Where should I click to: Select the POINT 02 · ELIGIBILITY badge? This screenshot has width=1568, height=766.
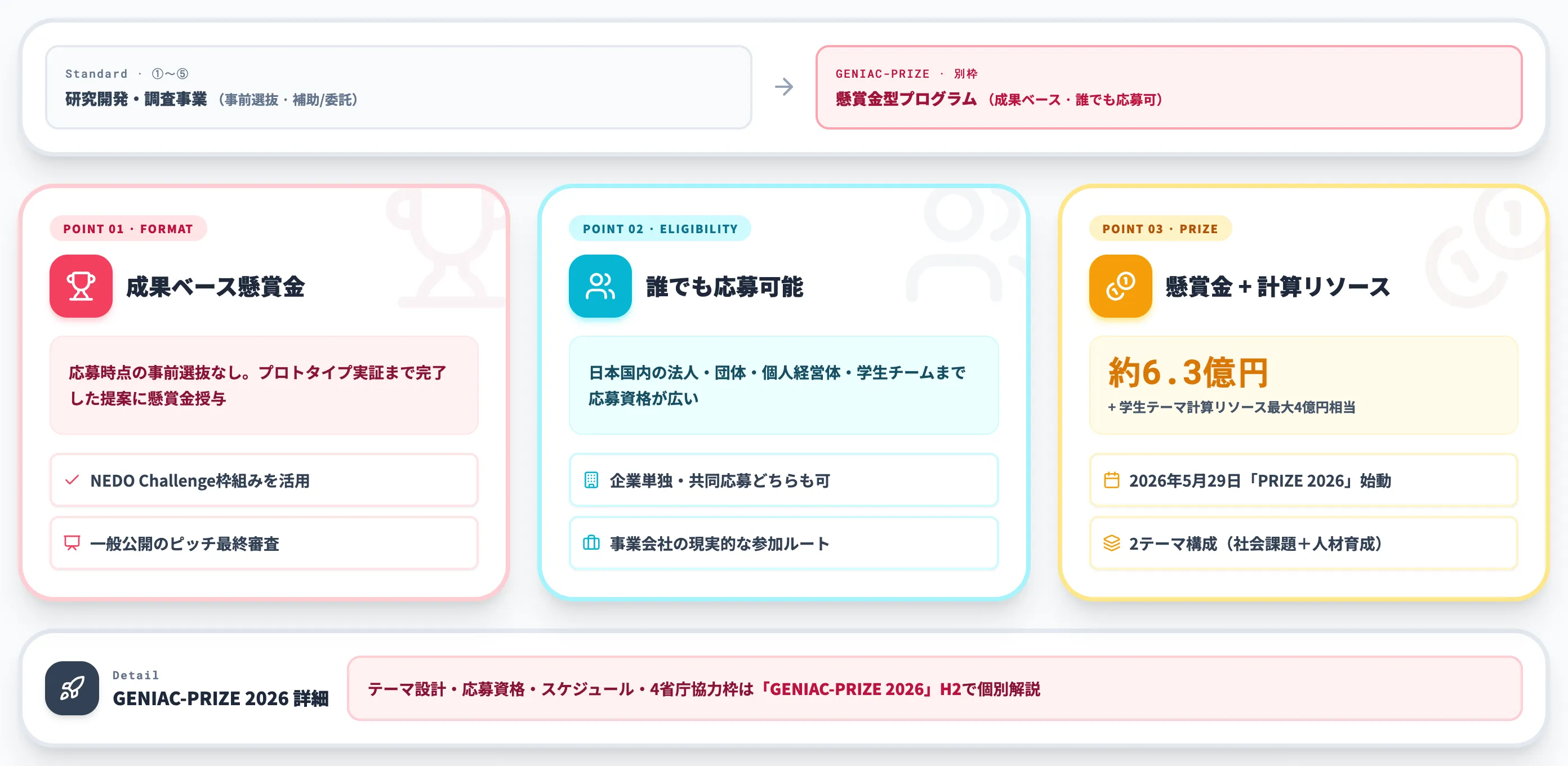pos(660,229)
